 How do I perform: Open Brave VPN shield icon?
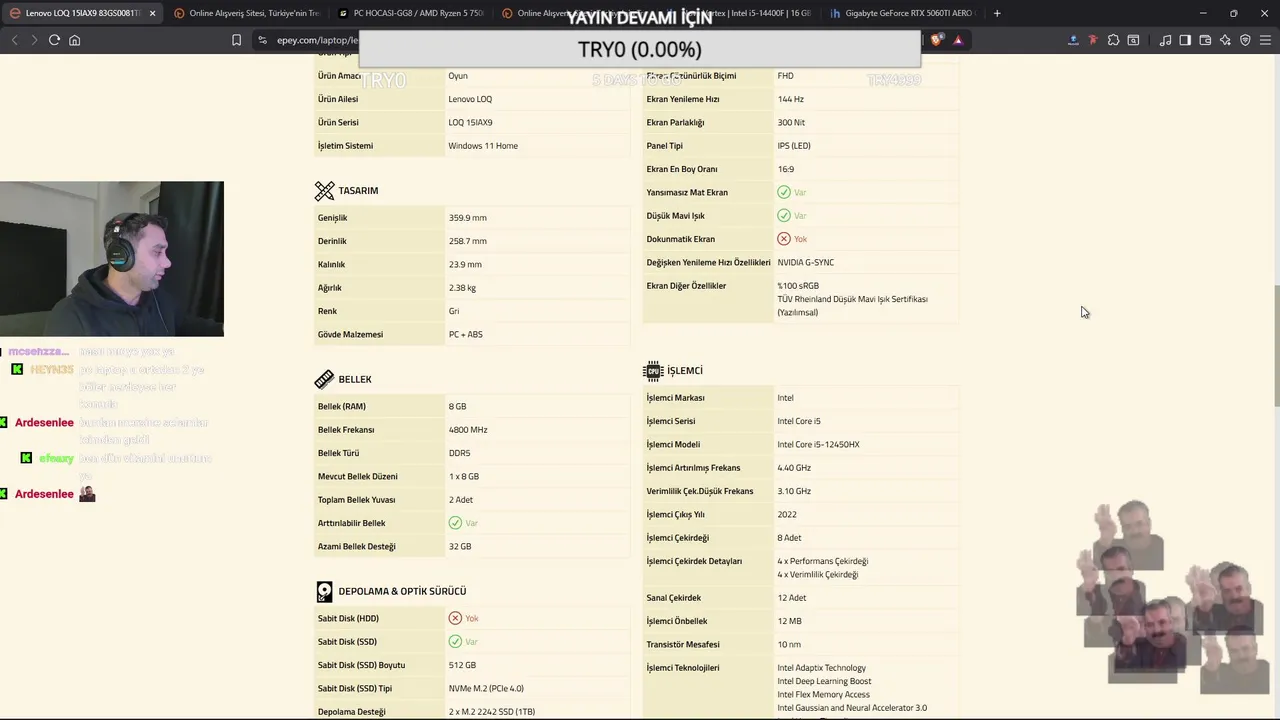[1245, 40]
